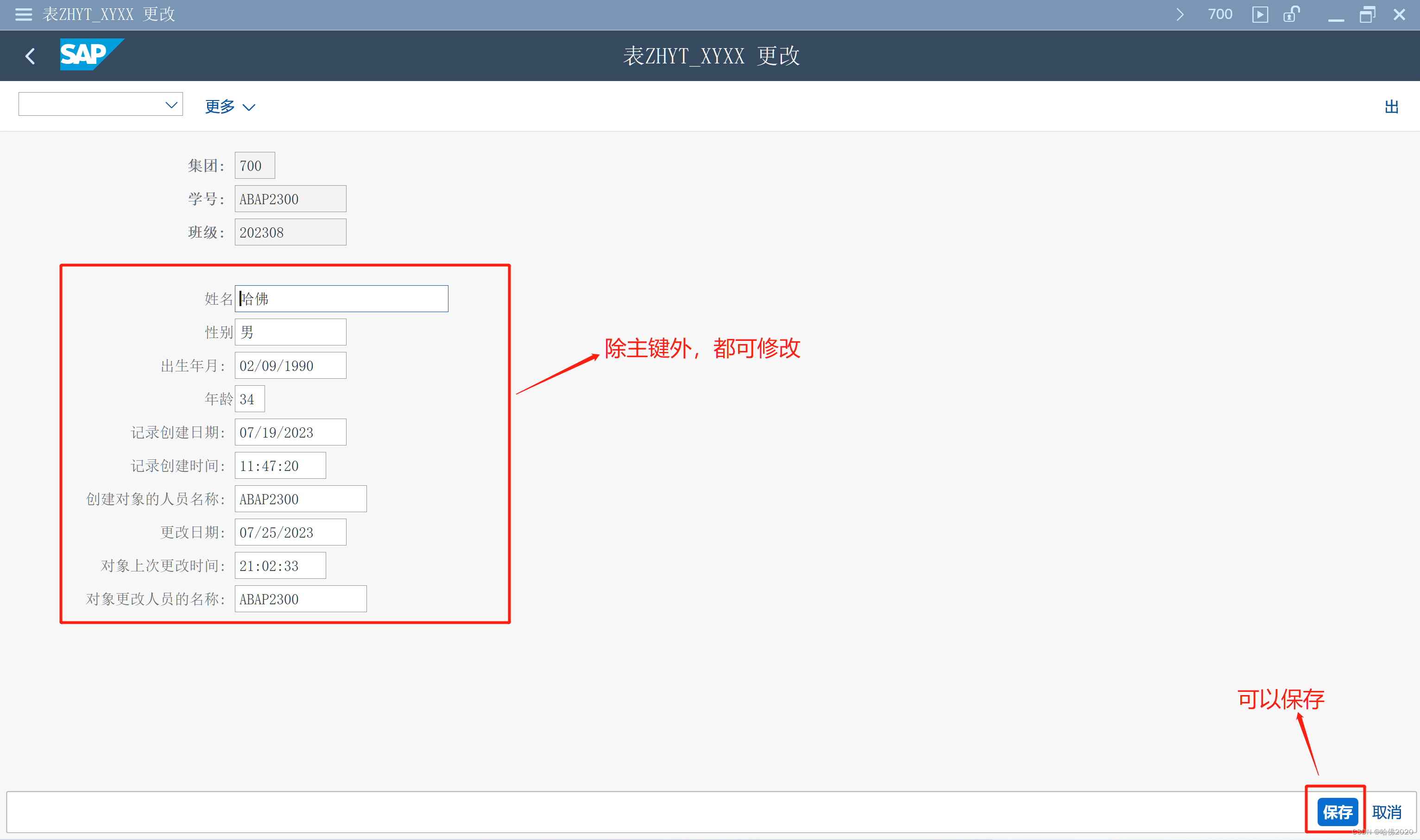The height and width of the screenshot is (840, 1420).
Task: Click the status message bar at bottom
Action: 651,812
